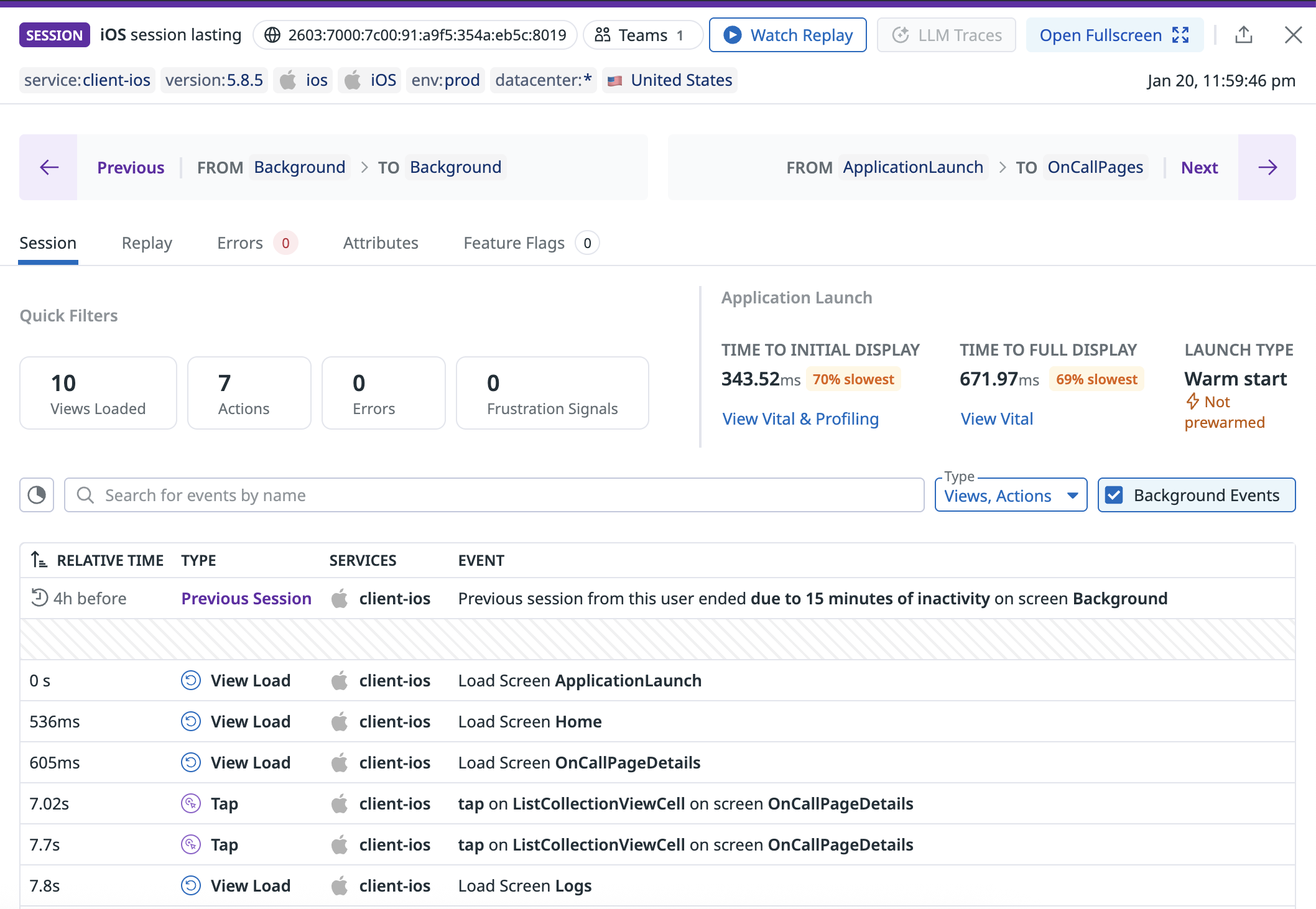Click View Load icon for ApplicationLaunch row
The image size is (1316, 909).
[x=190, y=680]
